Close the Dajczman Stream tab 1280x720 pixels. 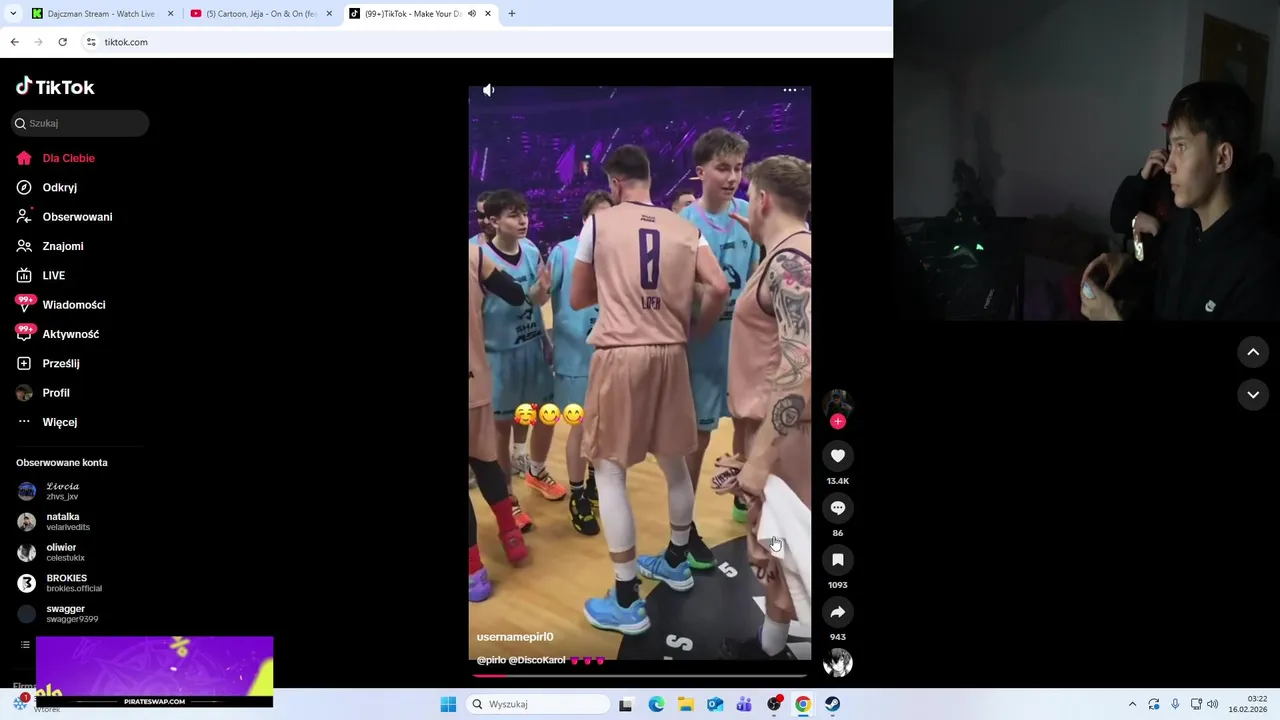click(170, 14)
